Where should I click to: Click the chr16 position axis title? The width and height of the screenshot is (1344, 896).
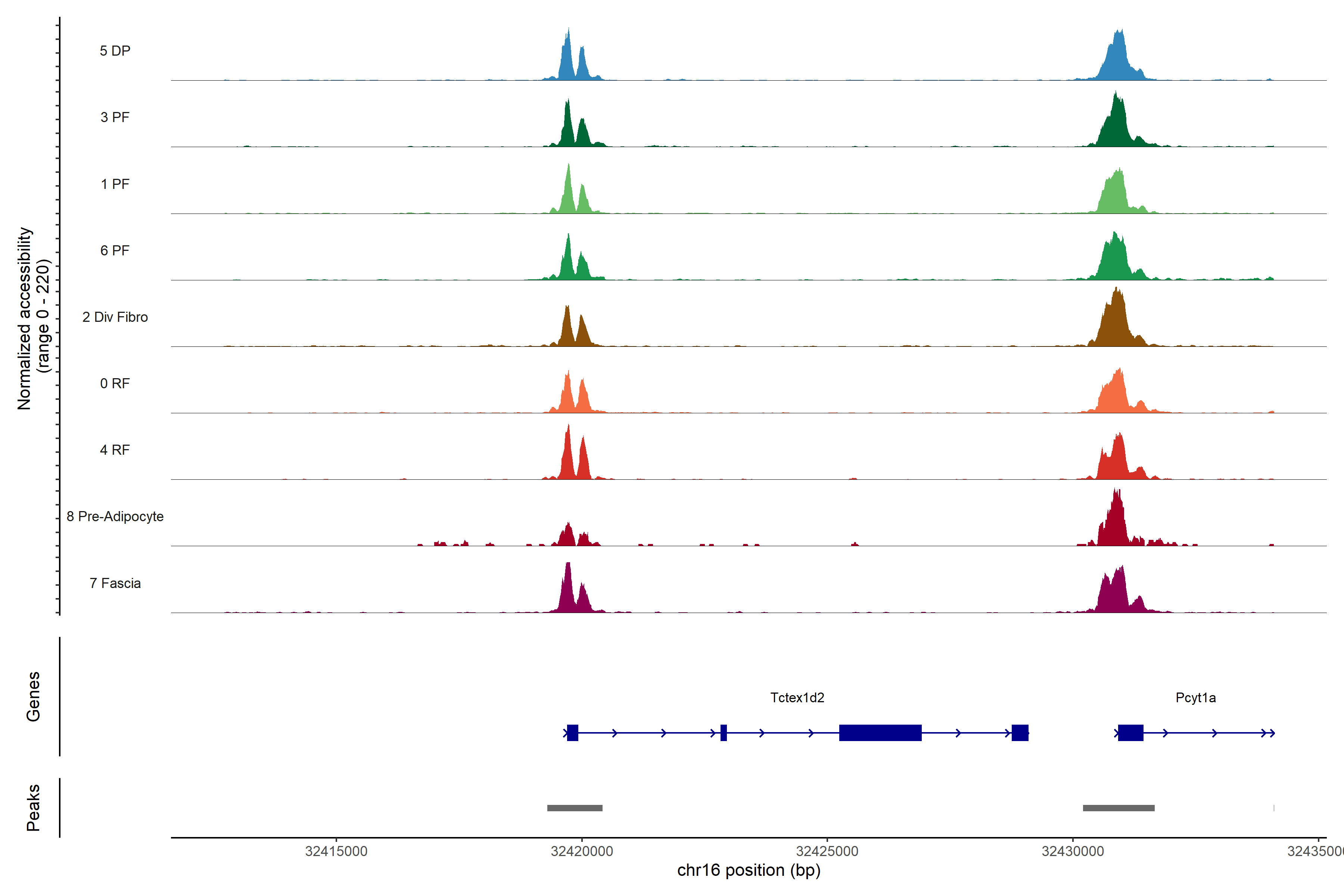click(x=749, y=870)
